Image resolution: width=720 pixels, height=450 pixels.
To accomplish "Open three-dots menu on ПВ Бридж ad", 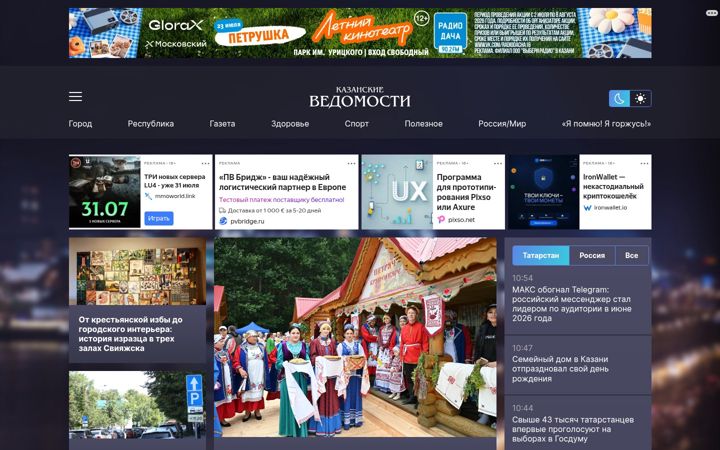I will click(x=351, y=163).
